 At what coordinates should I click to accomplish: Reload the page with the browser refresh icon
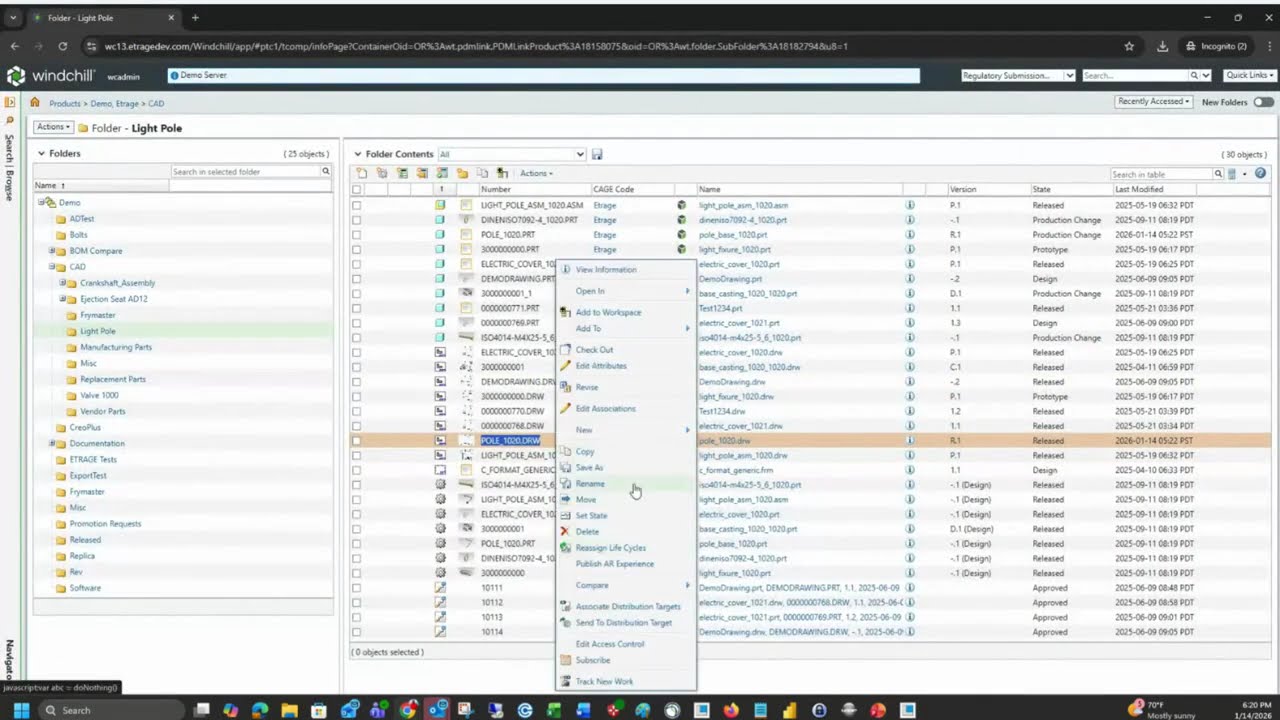63,46
